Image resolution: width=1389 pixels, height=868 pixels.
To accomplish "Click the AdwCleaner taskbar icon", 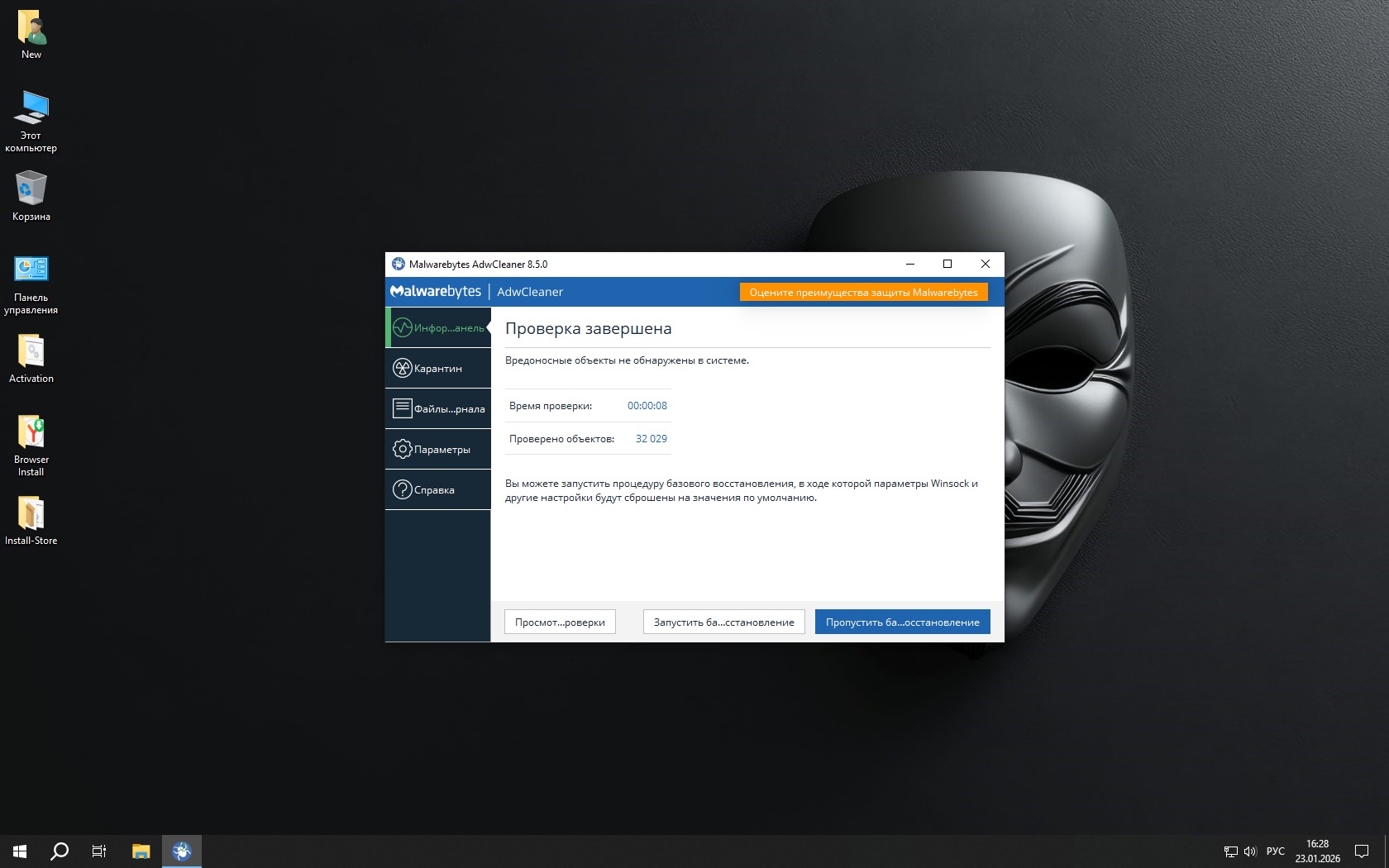I will pos(182,851).
